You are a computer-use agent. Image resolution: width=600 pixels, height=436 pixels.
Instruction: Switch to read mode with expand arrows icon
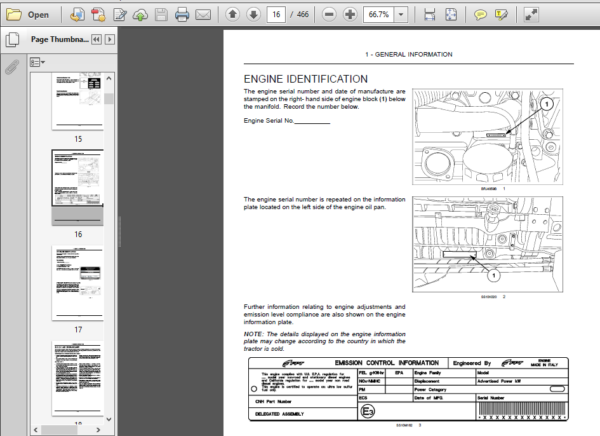pyautogui.click(x=531, y=15)
